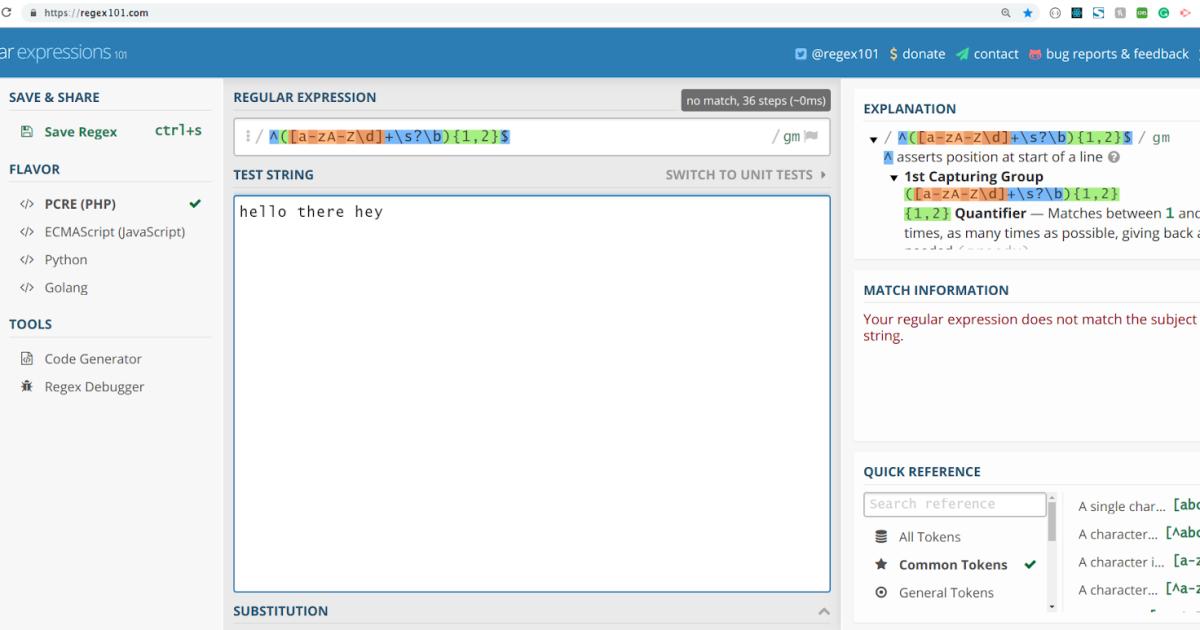The height and width of the screenshot is (630, 1200).
Task: Open bug reports & feedback link
Action: pos(1117,54)
